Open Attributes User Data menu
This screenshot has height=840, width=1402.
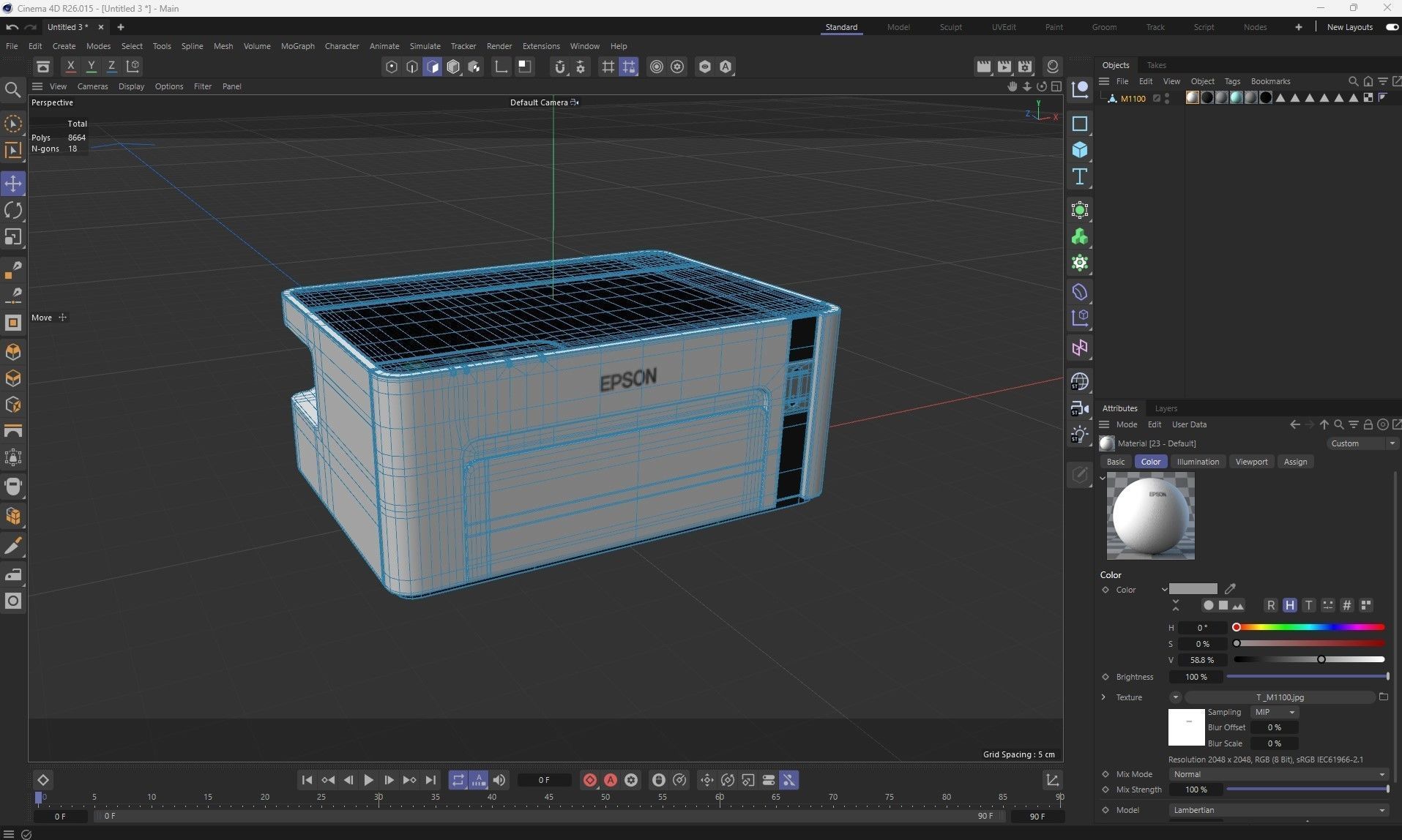point(1189,424)
